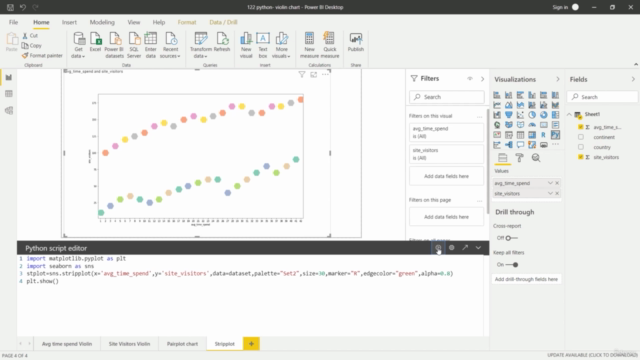
Task: Collapse the Filters pane
Action: coord(482,79)
